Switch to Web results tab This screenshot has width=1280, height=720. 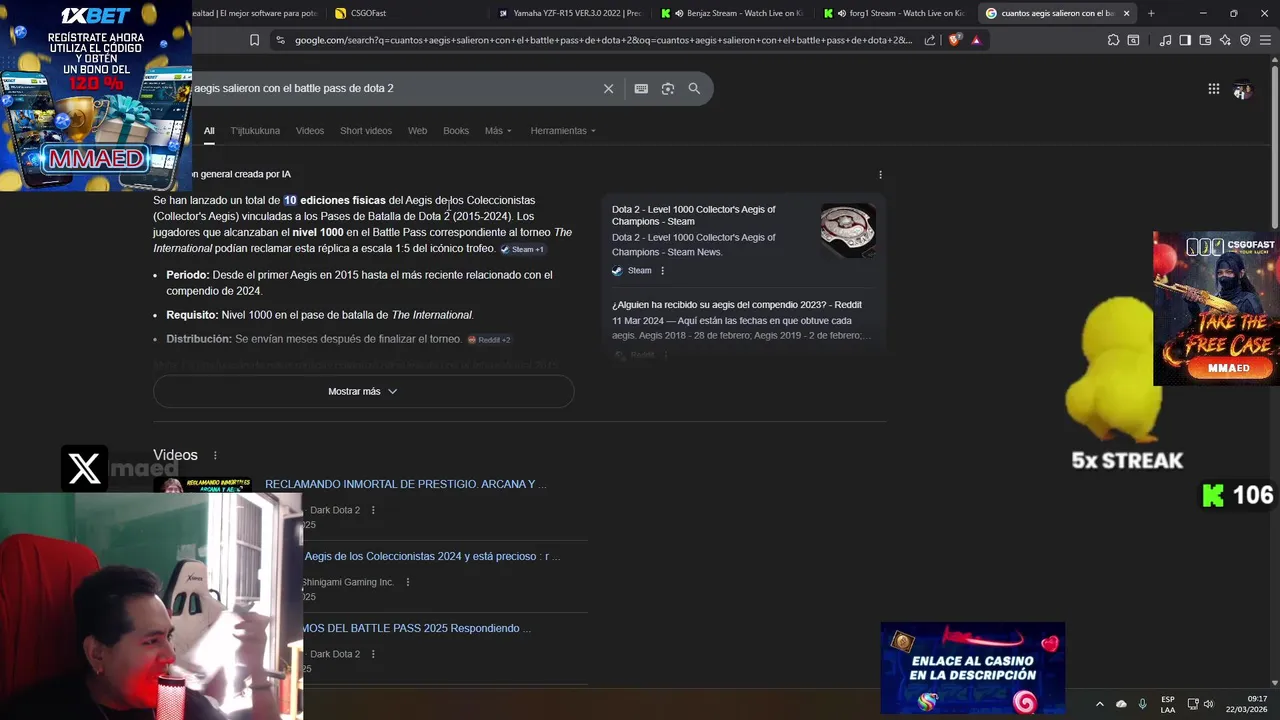pos(417,131)
